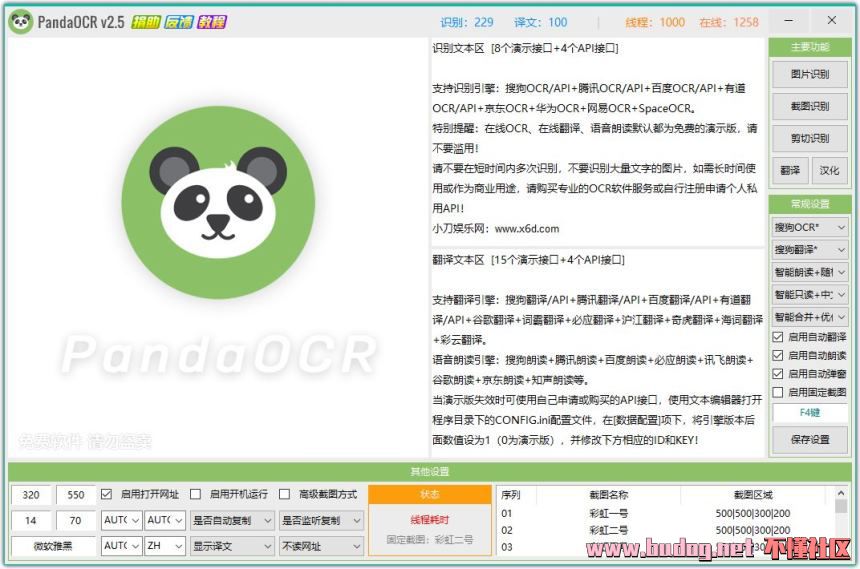Click the F4键 hotkey field

pyautogui.click(x=810, y=413)
